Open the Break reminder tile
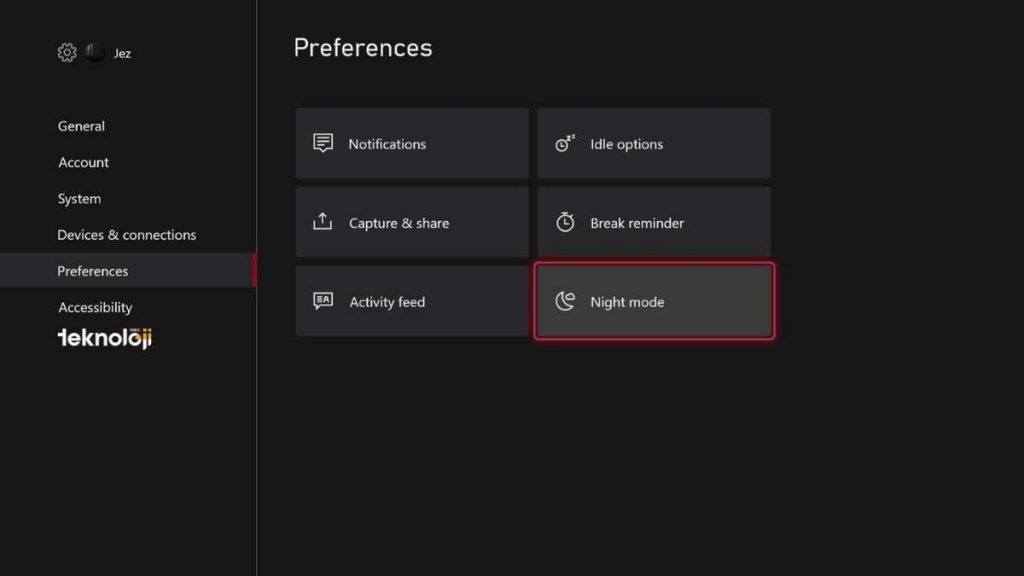Image resolution: width=1024 pixels, height=576 pixels. [654, 222]
